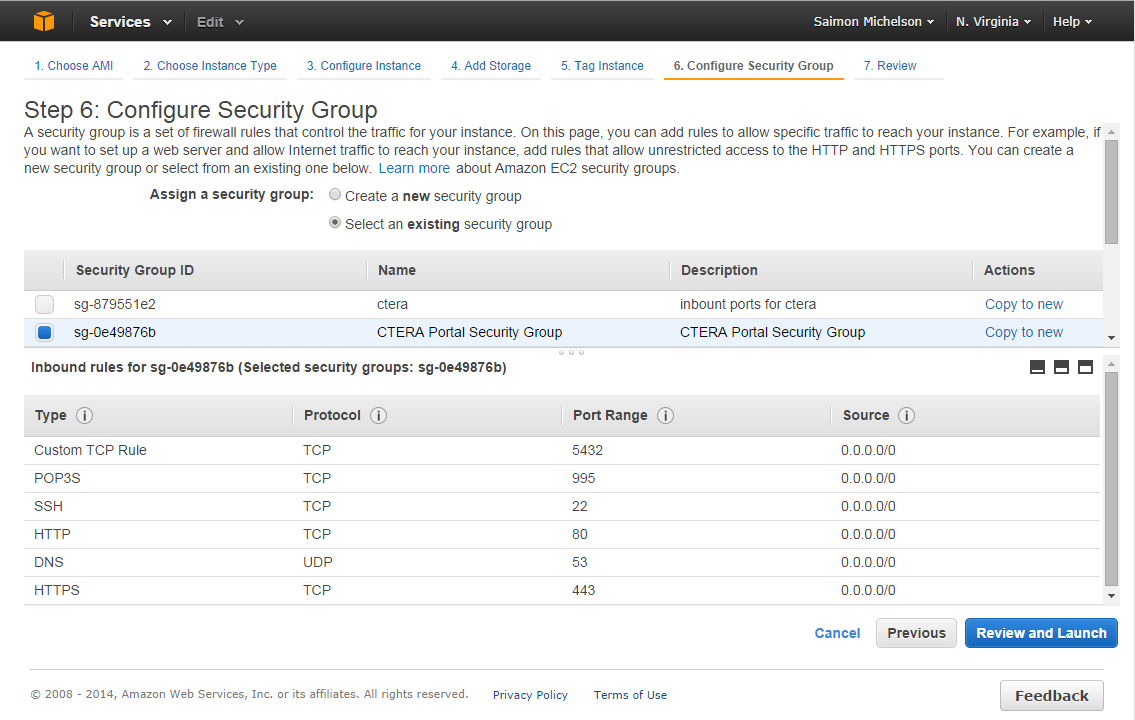Click the SSH rule type cell
Viewport: 1135px width, 720px height.
tap(48, 507)
